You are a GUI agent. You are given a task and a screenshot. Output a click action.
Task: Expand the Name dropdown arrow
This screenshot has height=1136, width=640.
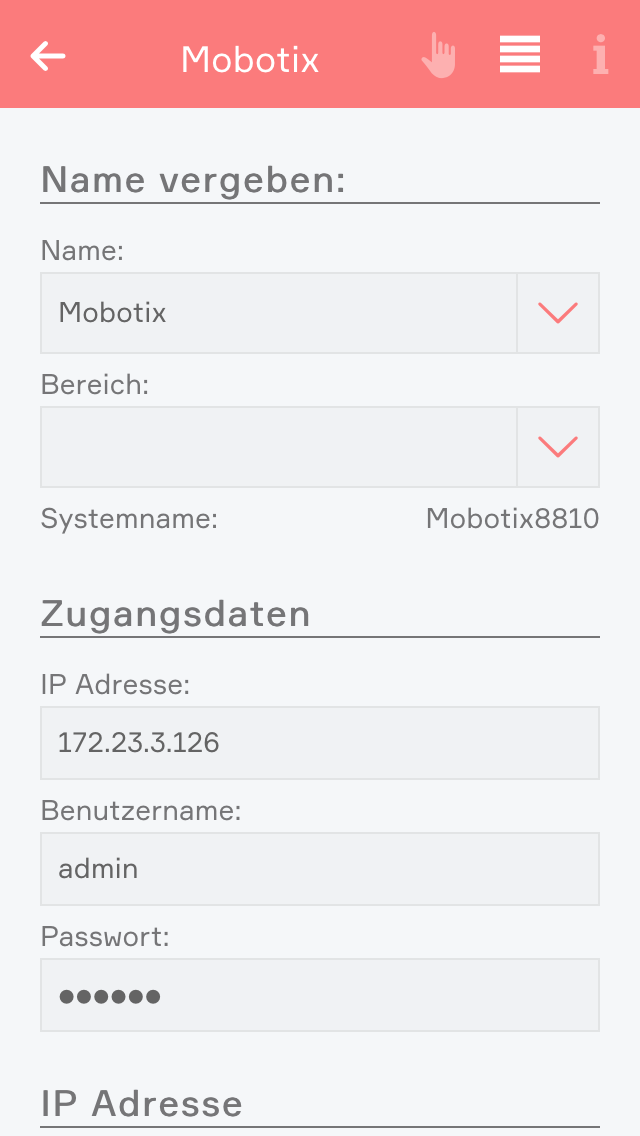pos(558,313)
